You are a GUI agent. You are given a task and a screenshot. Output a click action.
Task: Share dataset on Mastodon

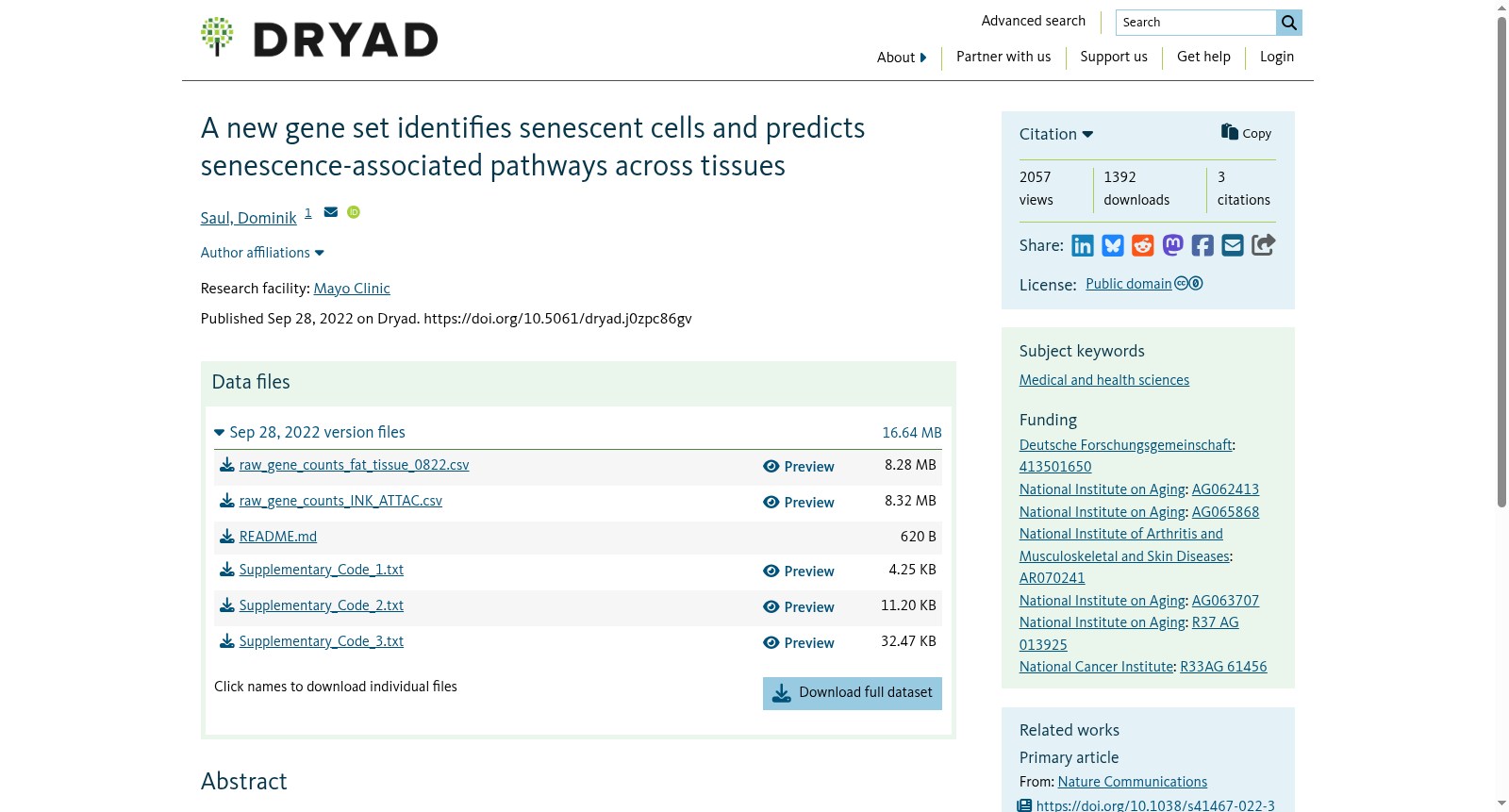(x=1172, y=246)
